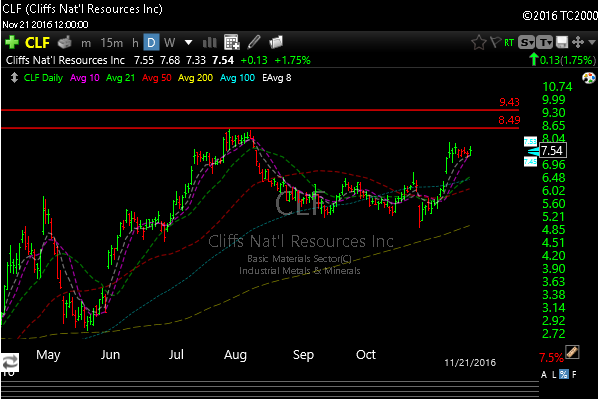598x399 pixels.
Task: Click the yellow Avg 200 legend label
Action: coord(195,78)
